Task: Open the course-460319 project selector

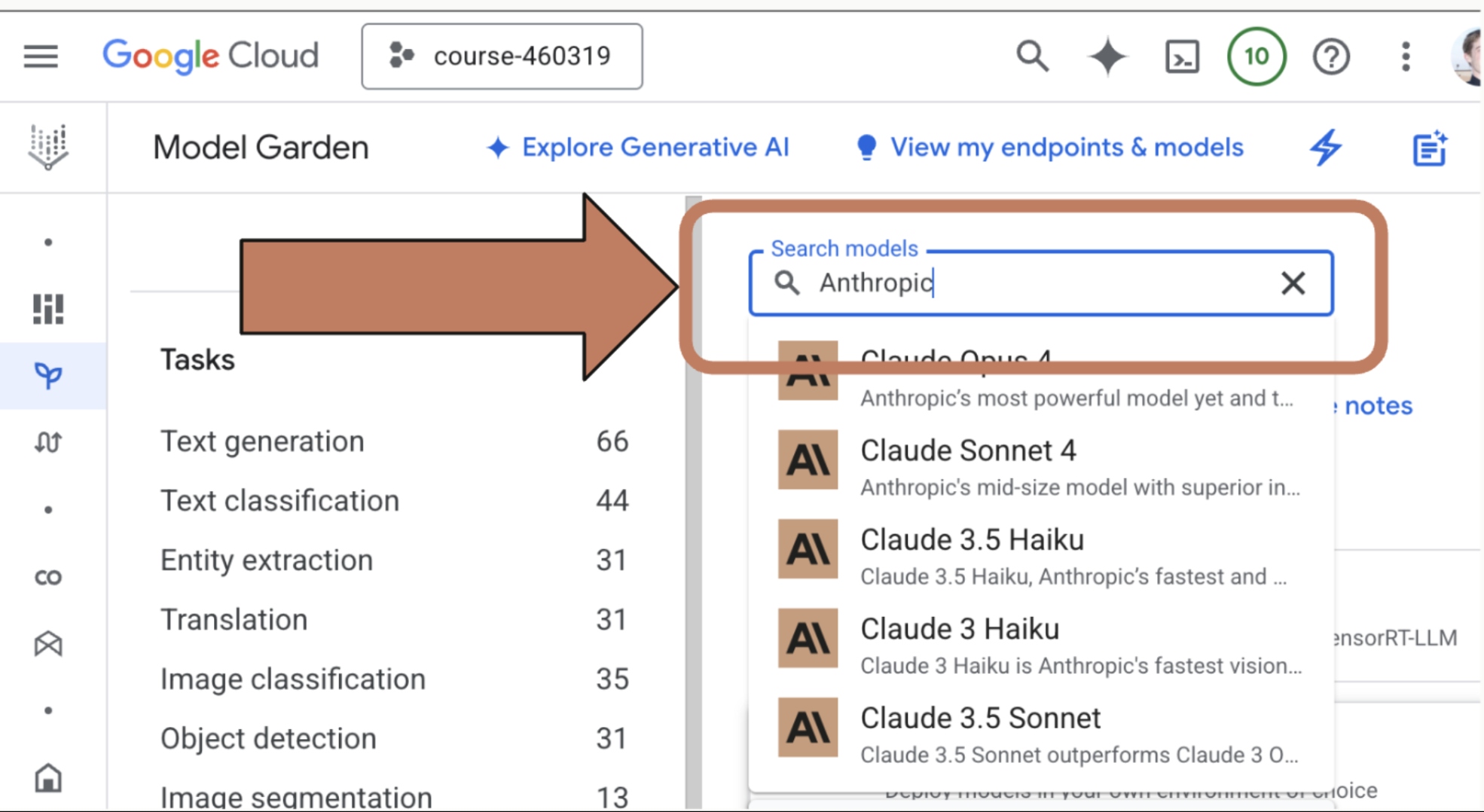Action: 502,56
